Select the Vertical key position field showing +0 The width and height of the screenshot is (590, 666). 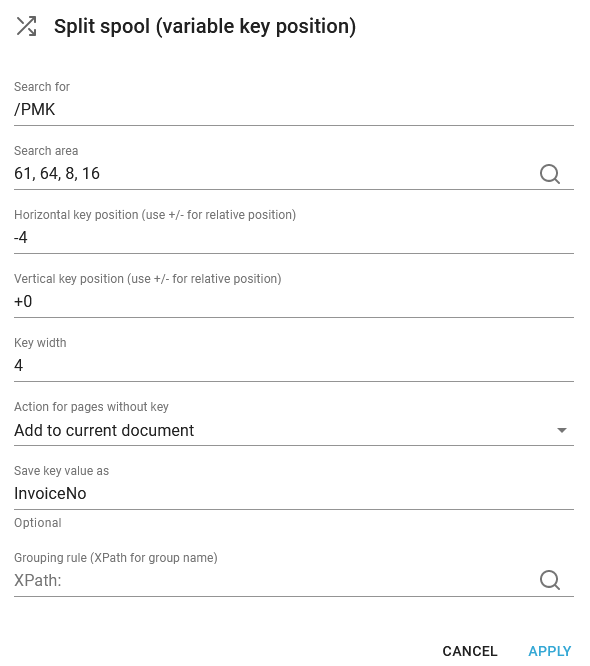294,302
